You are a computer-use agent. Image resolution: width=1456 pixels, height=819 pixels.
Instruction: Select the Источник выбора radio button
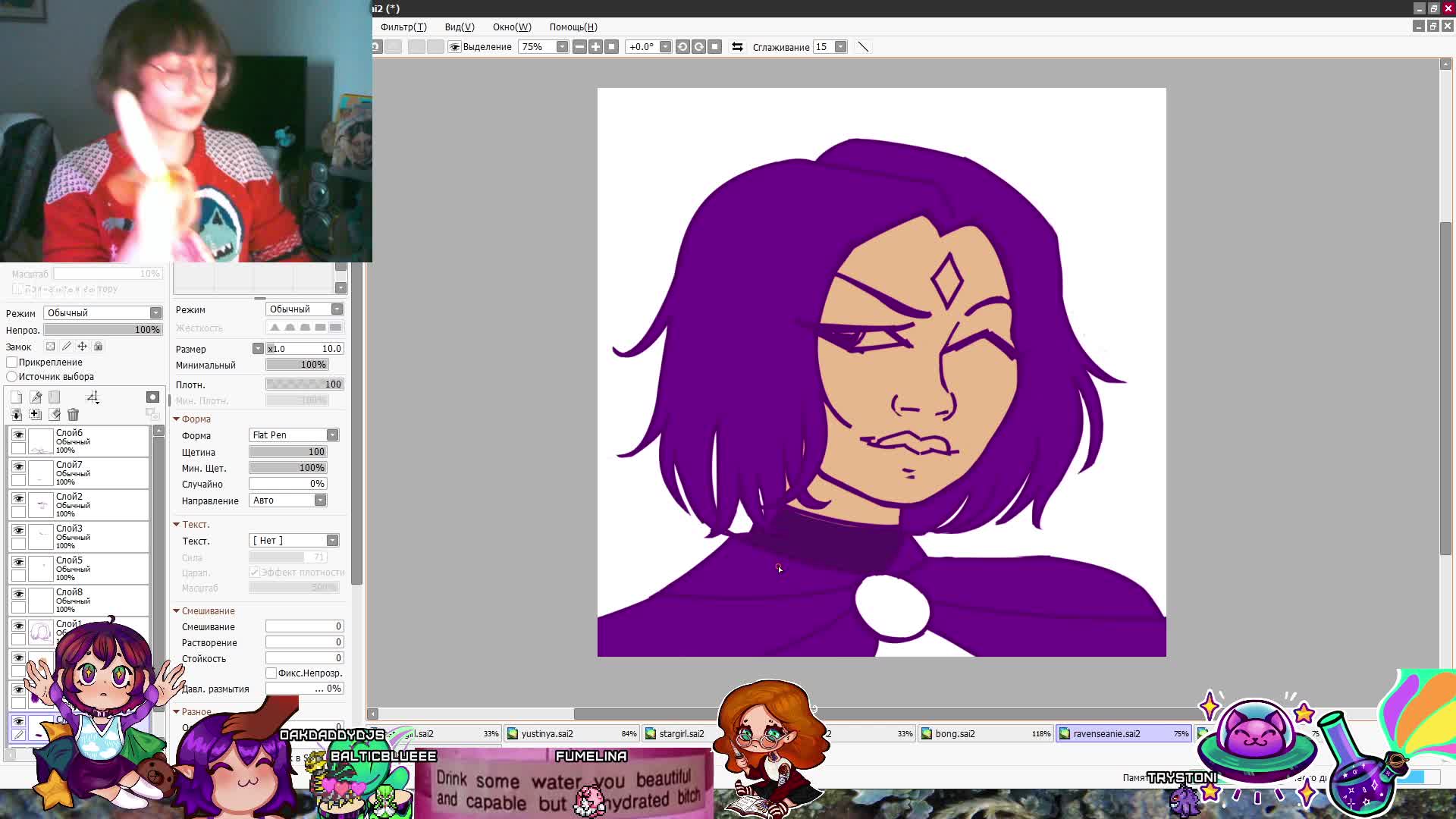coord(12,377)
